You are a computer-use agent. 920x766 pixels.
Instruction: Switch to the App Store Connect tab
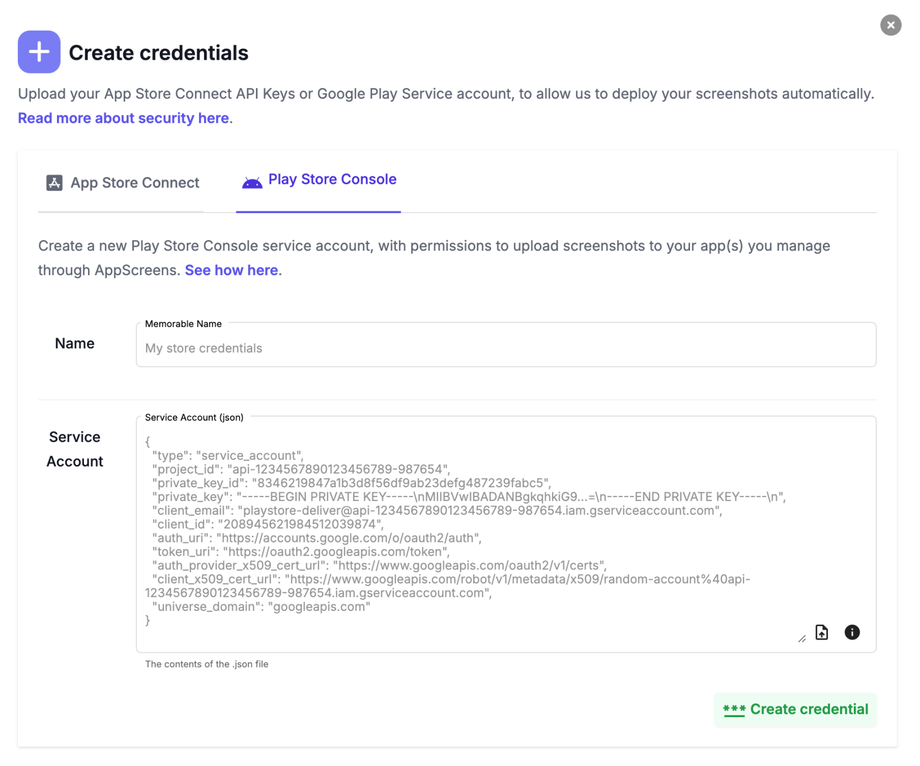click(122, 183)
